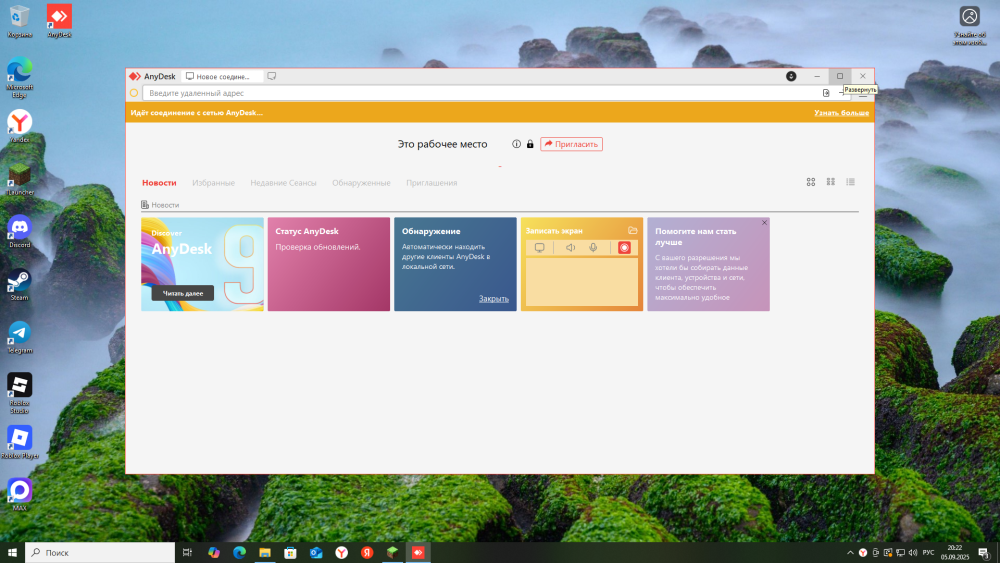Click the Статус AnyDesk card
This screenshot has height=563, width=1000.
328,264
